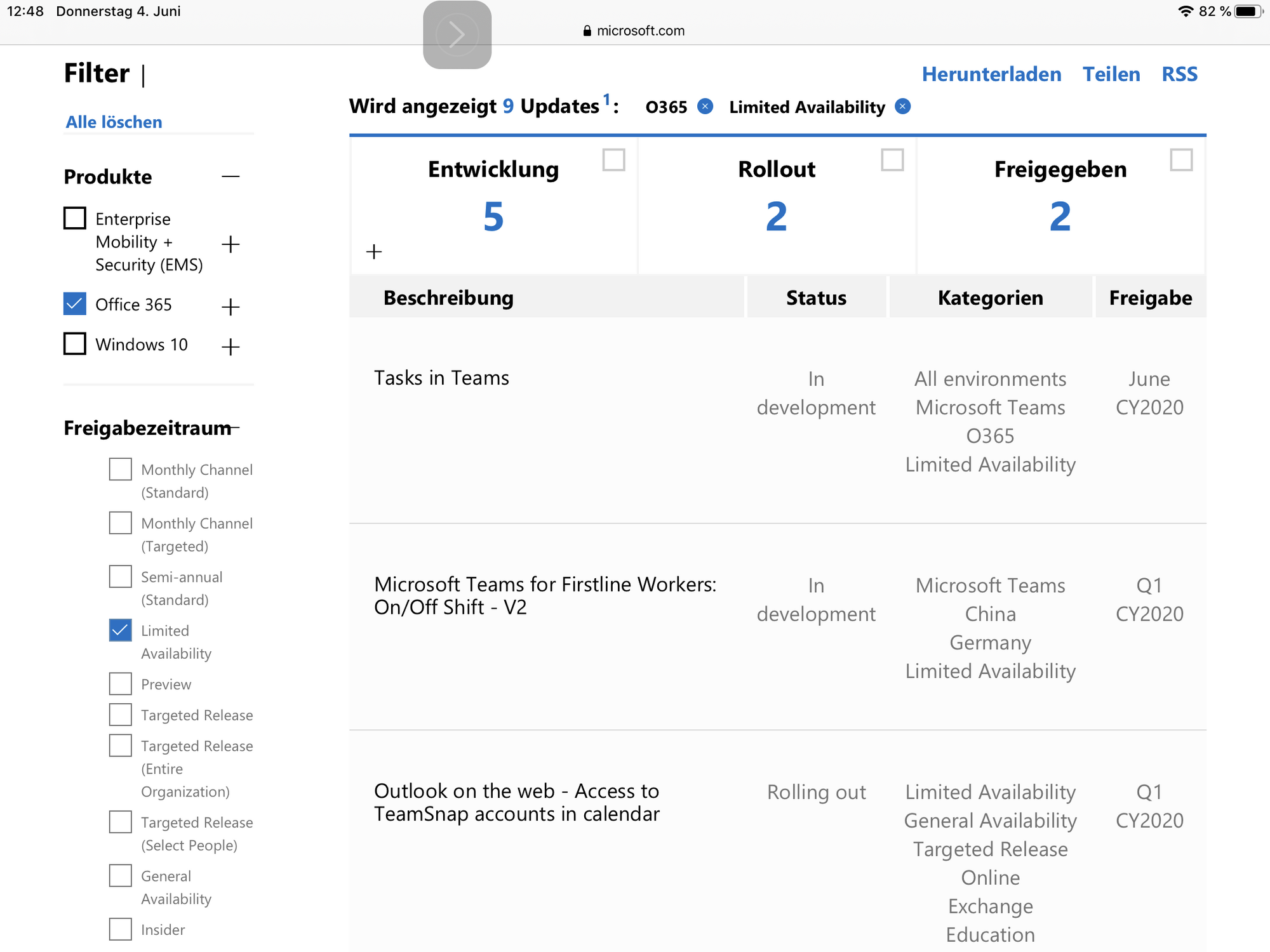
Task: Click the Herunterladen link
Action: [x=992, y=74]
